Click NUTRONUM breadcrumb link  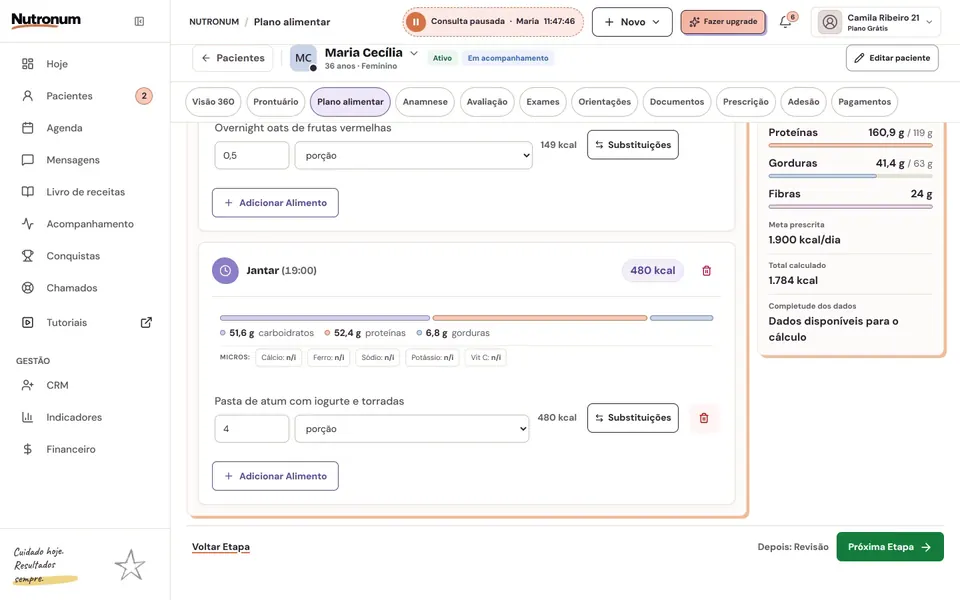[214, 22]
